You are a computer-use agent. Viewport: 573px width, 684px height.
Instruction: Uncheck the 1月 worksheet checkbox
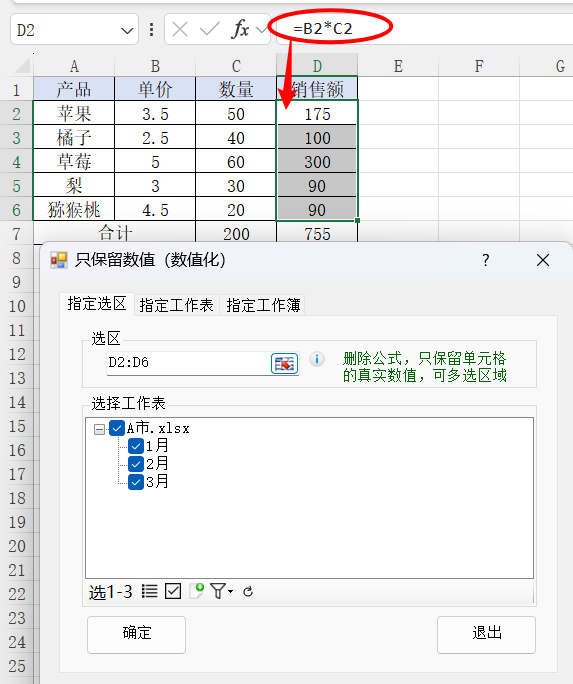tap(136, 446)
